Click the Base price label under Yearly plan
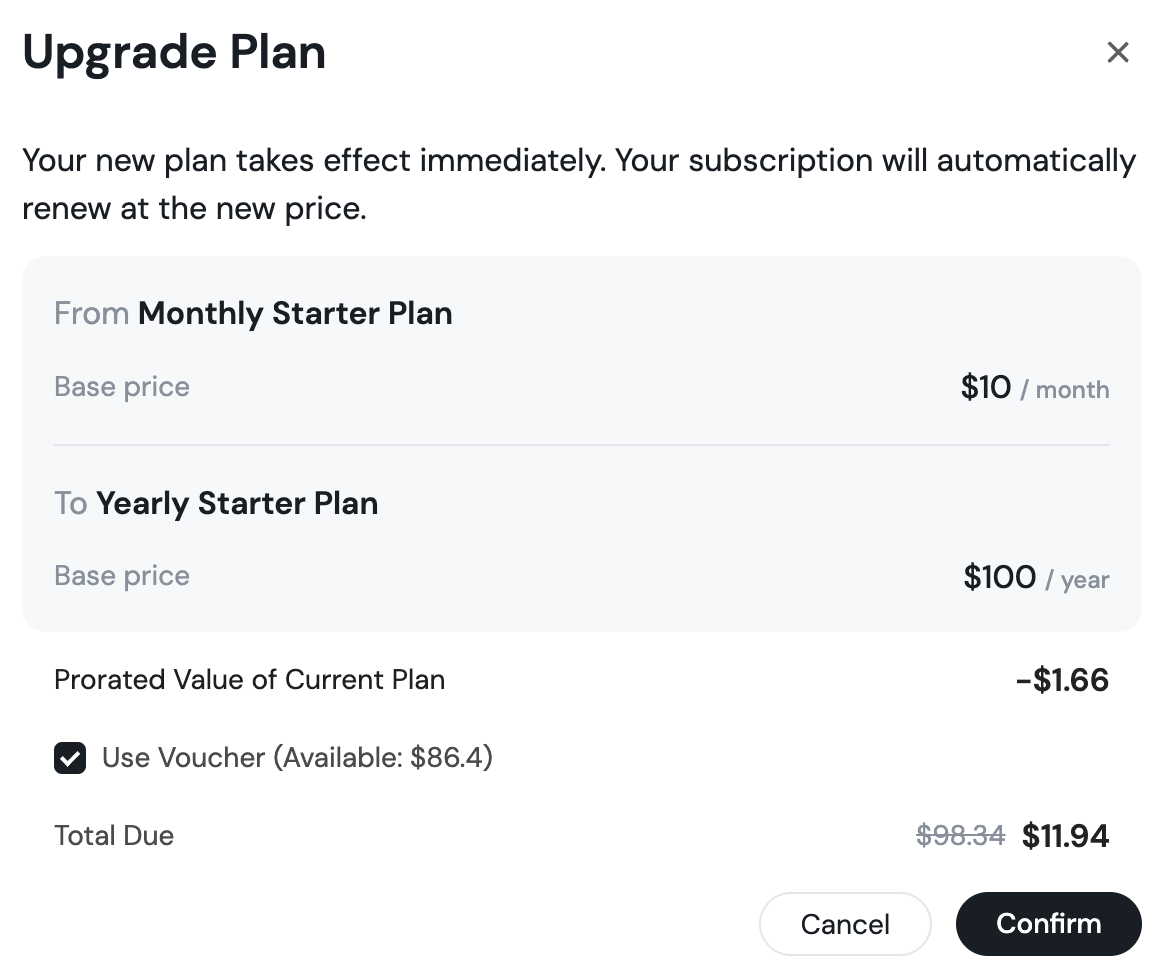 click(122, 576)
